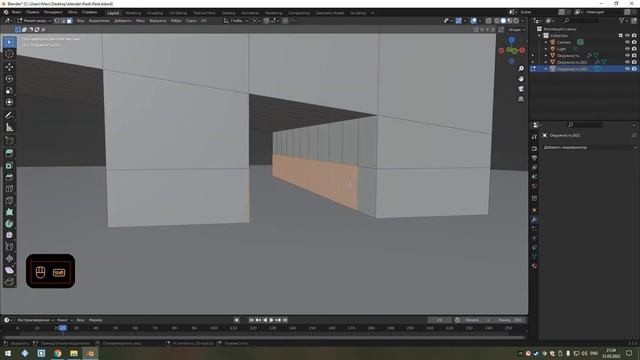Screen dimensions: 640x360
Task: Activate the Extrude Region tool
Action: click(9, 153)
